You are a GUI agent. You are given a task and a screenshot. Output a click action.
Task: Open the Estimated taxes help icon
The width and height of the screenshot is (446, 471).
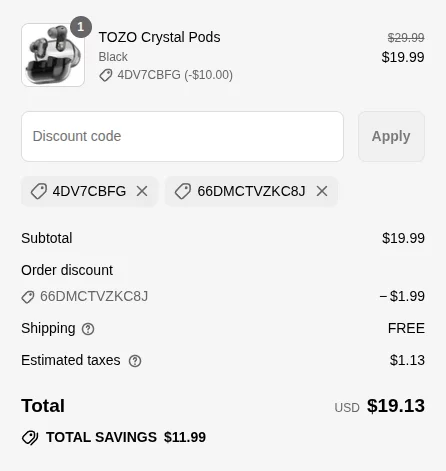click(135, 361)
